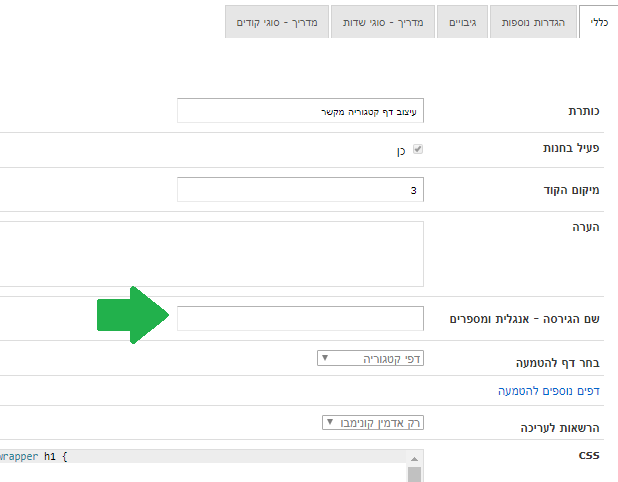Image resolution: width=618 pixels, height=482 pixels.
Task: Click inside the CSS code editor
Action: (x=200, y=465)
